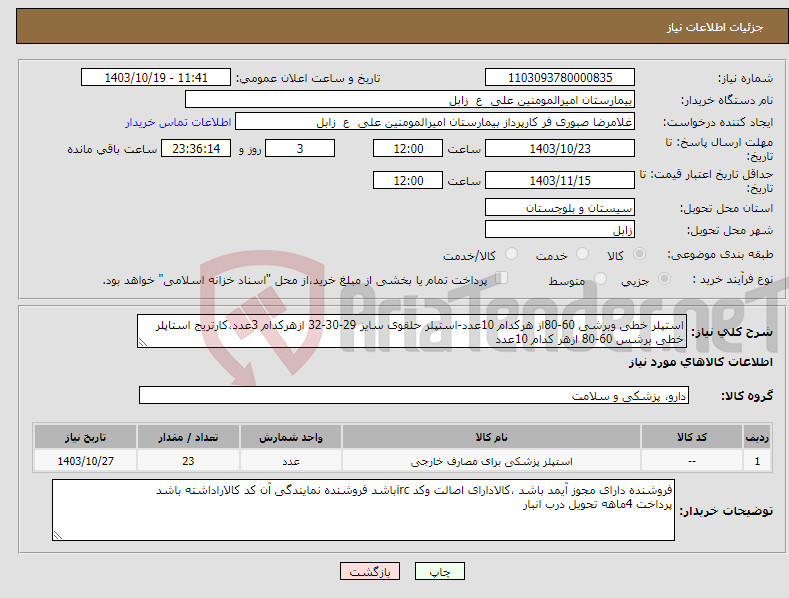Click the price validity time field 12:00

click(x=408, y=180)
